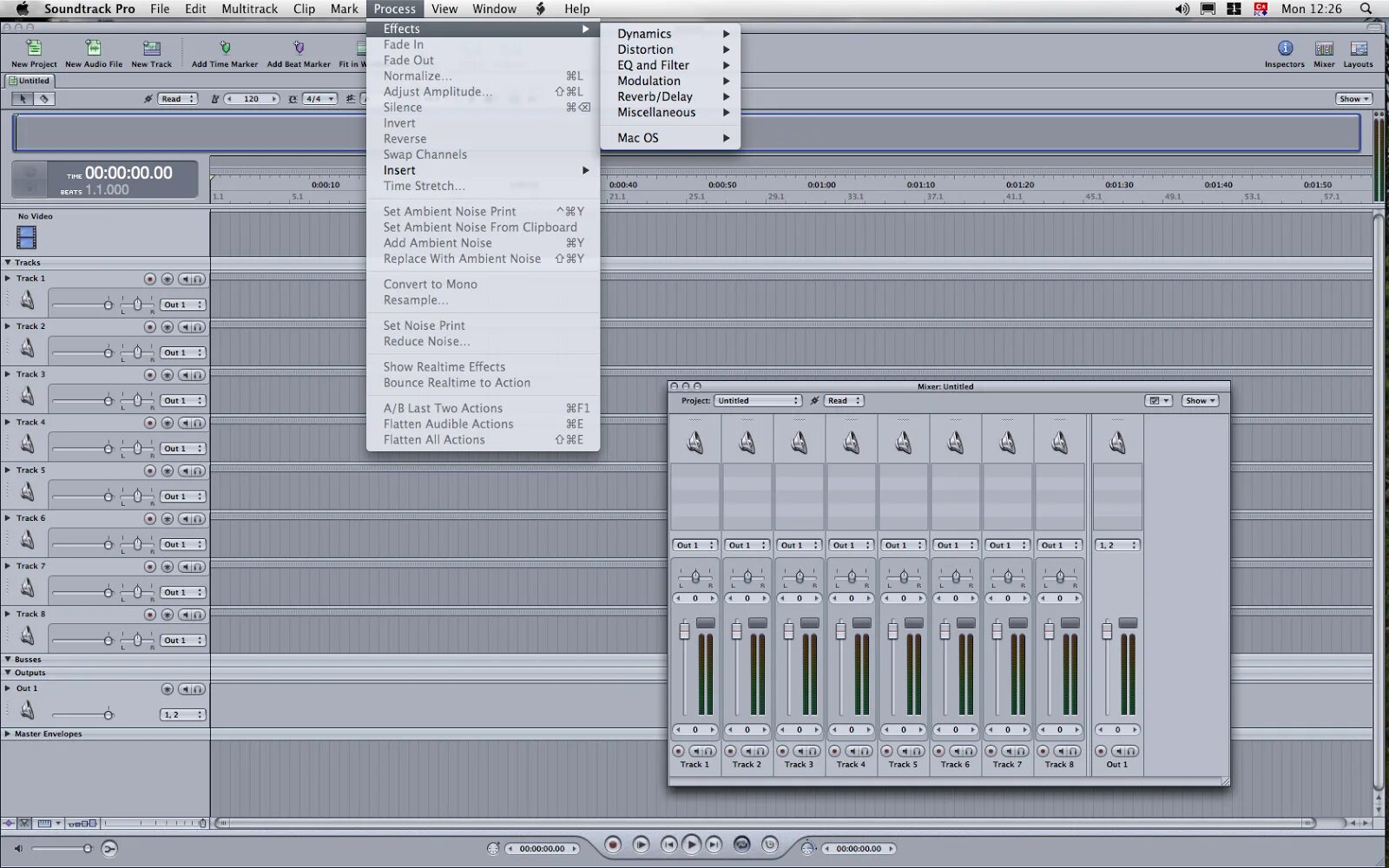Arm Track 1 for recording
The image size is (1389, 868).
pyautogui.click(x=150, y=279)
